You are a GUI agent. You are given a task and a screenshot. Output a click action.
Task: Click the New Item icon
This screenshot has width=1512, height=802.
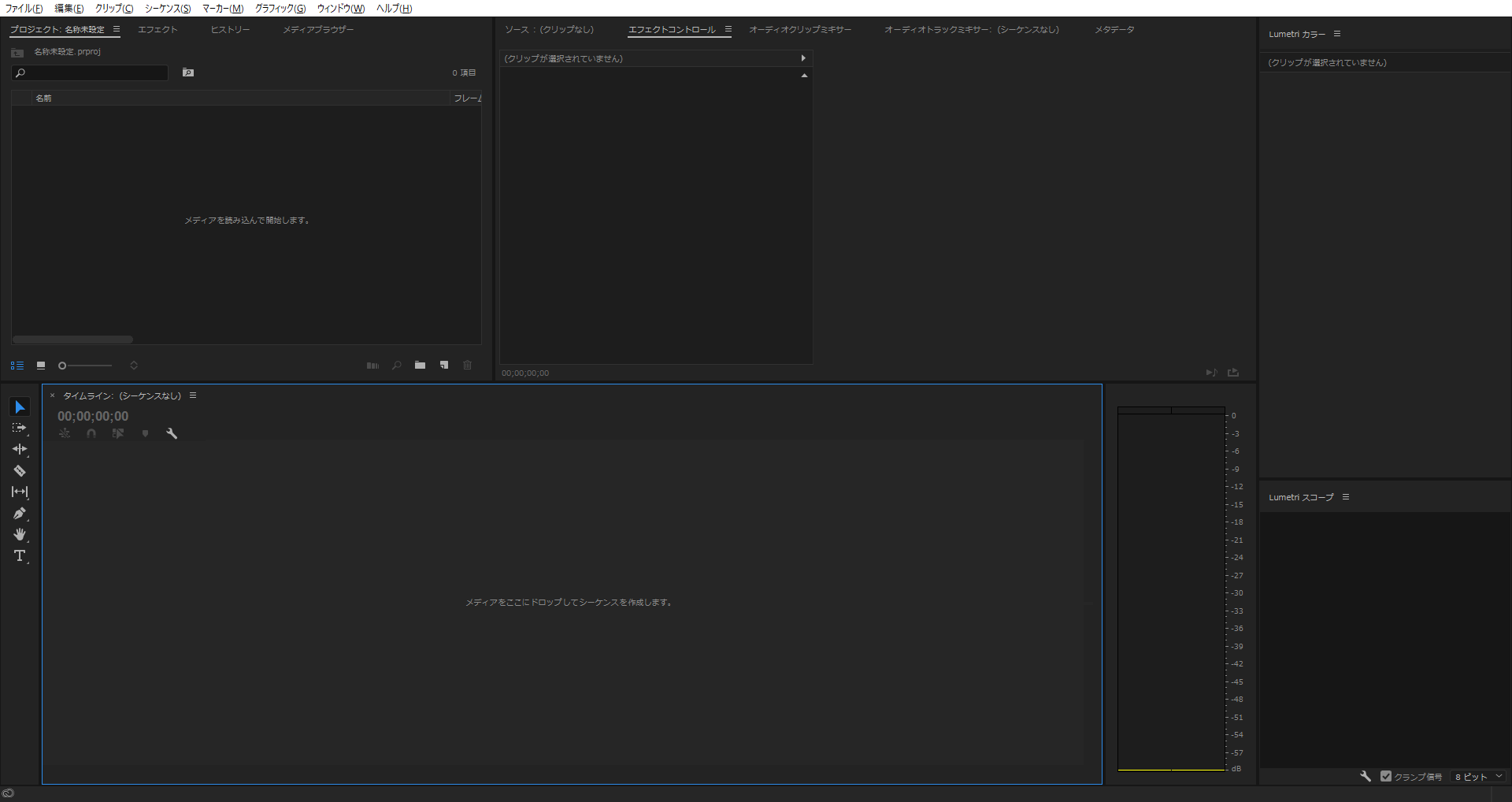(x=444, y=366)
